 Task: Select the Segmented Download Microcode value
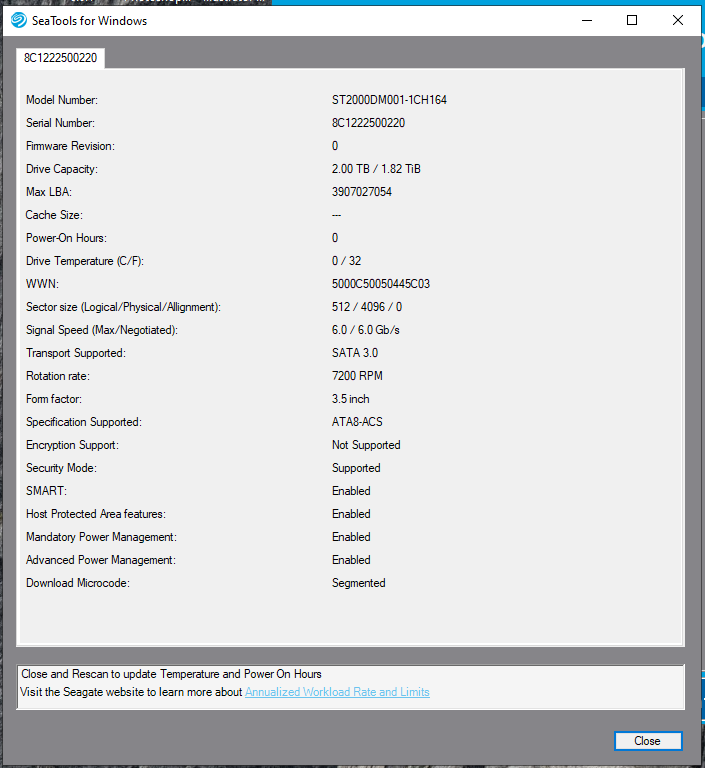point(359,583)
